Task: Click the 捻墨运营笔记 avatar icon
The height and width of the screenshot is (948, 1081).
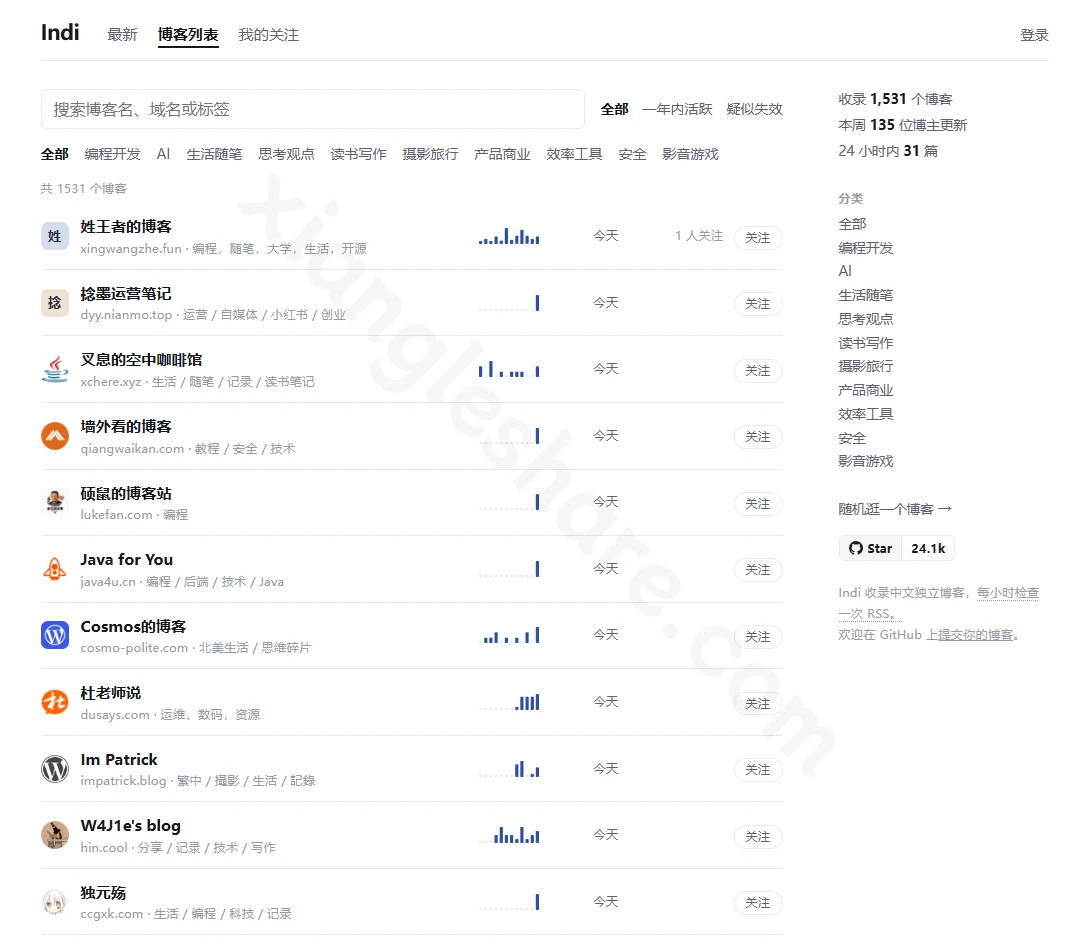Action: (54, 303)
